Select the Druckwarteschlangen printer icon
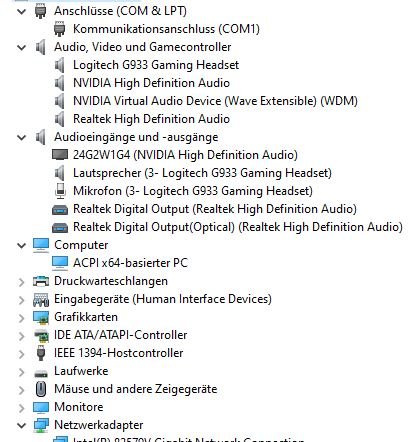Image resolution: width=417 pixels, height=442 pixels. (41, 281)
